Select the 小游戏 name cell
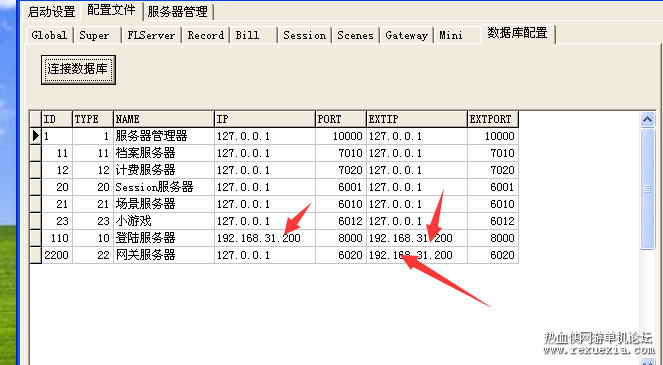This screenshot has width=663, height=365. click(164, 221)
